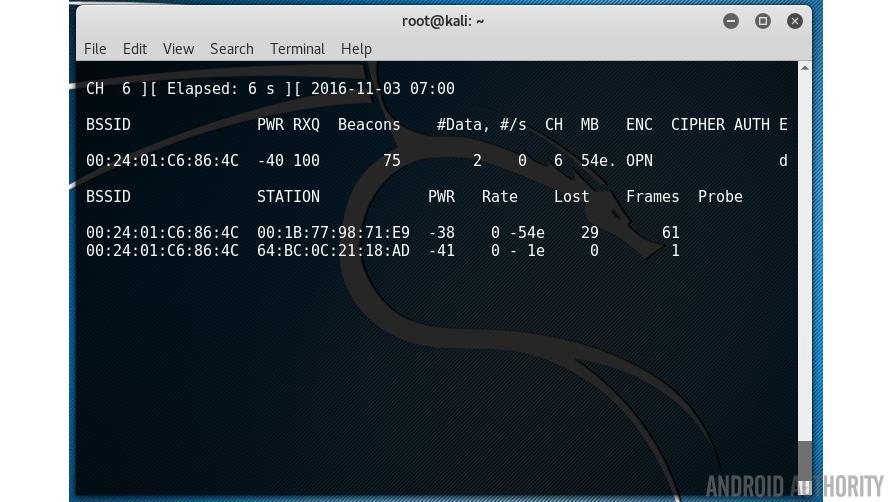The height and width of the screenshot is (502, 892).
Task: Click the root@kali title bar
Action: [443, 21]
